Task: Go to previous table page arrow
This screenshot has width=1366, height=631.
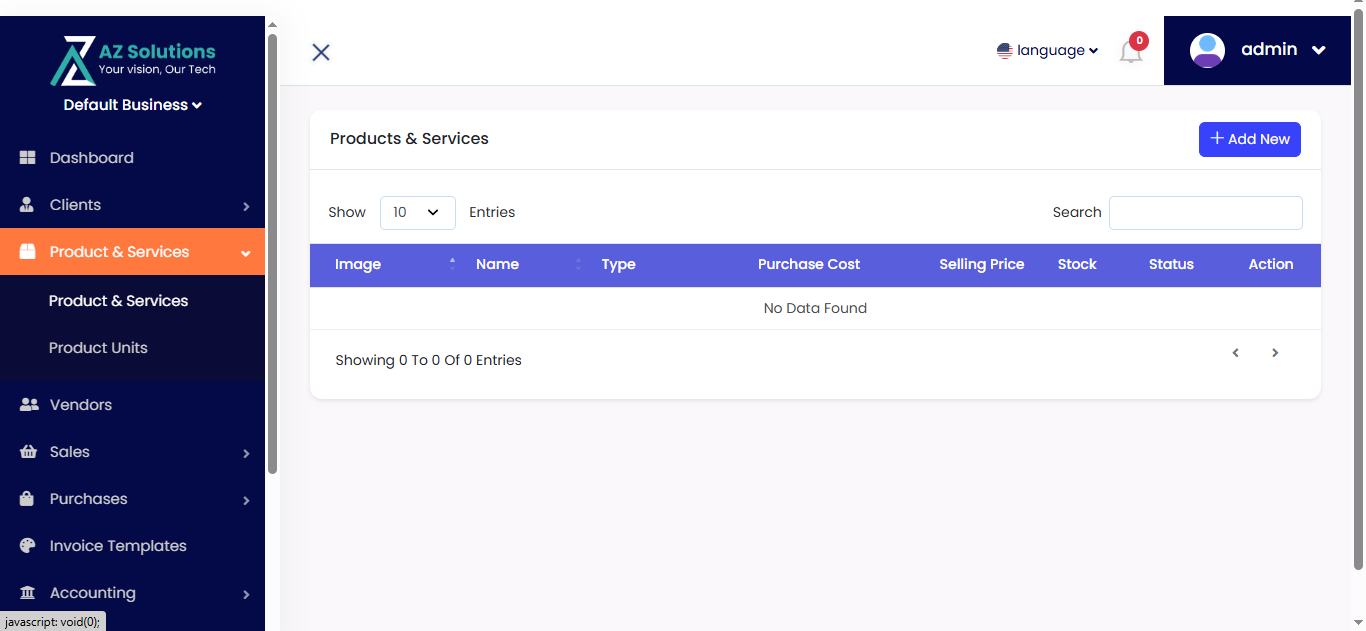Action: click(x=1236, y=353)
